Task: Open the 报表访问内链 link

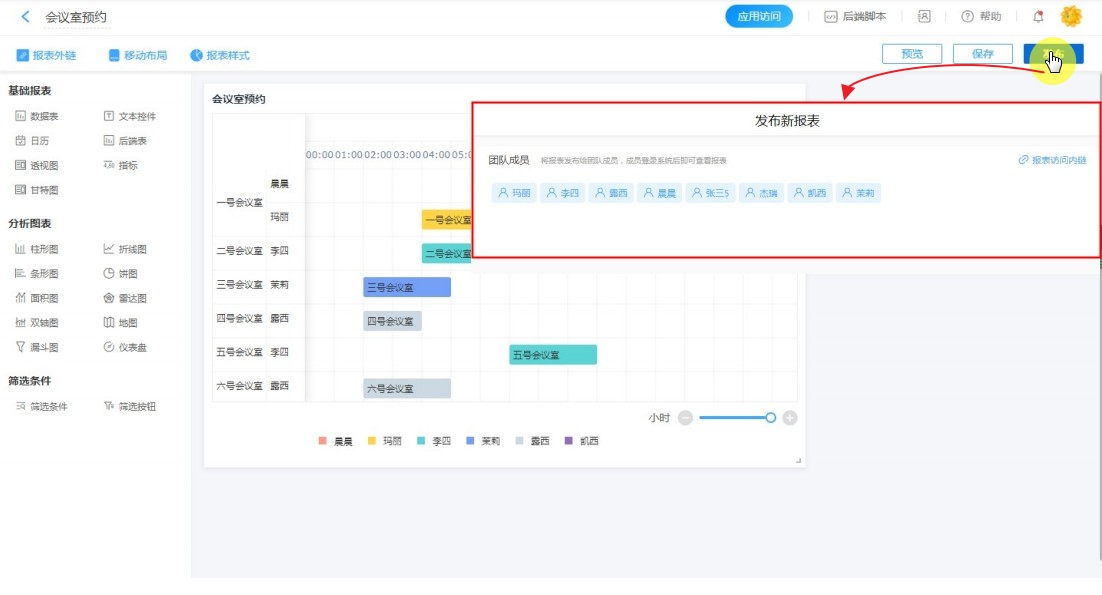Action: point(1052,160)
